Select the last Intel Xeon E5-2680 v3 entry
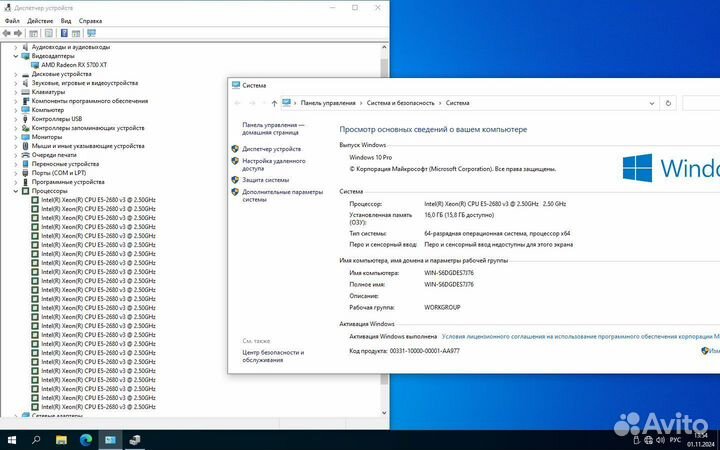 98,407
